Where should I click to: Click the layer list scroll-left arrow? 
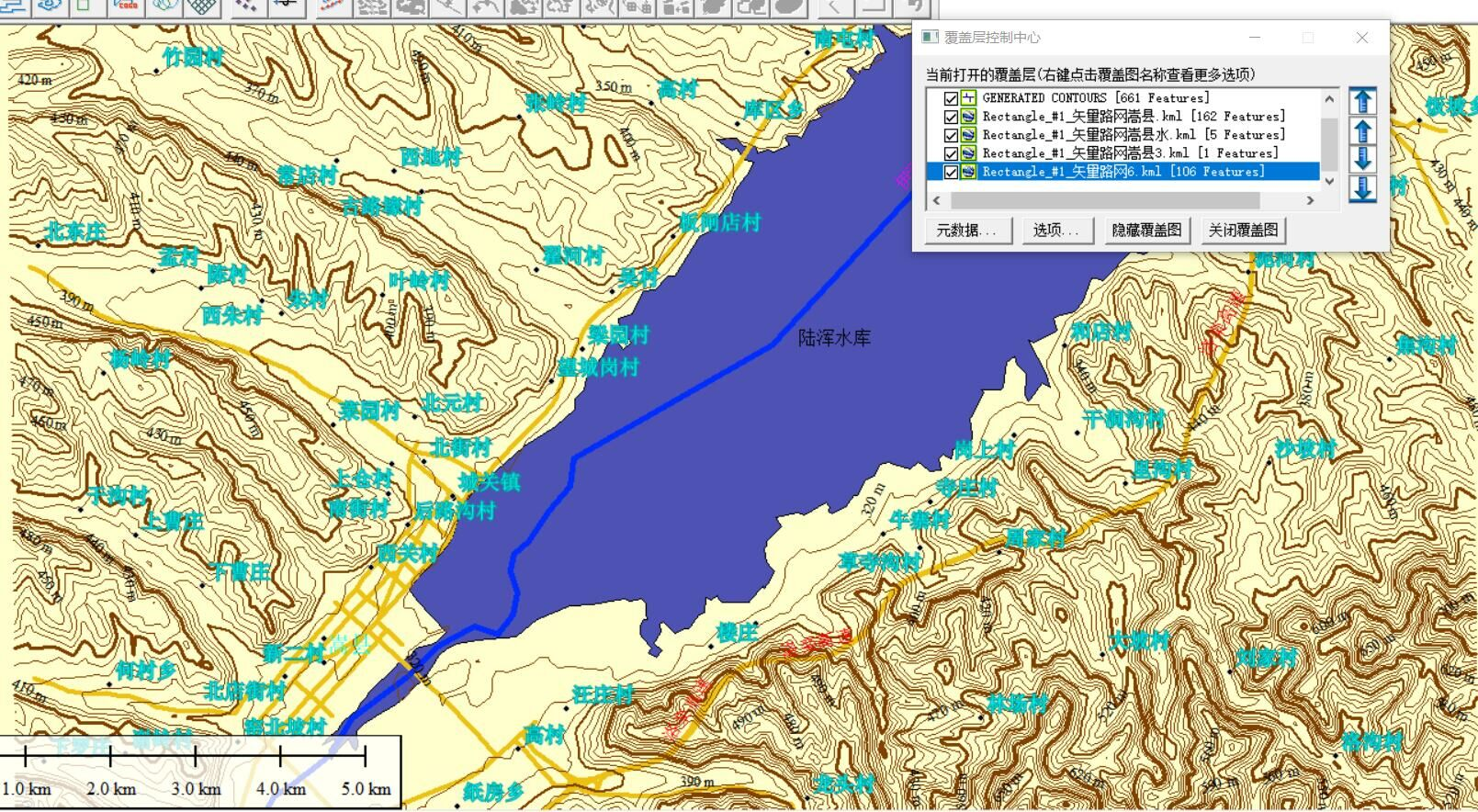[936, 200]
